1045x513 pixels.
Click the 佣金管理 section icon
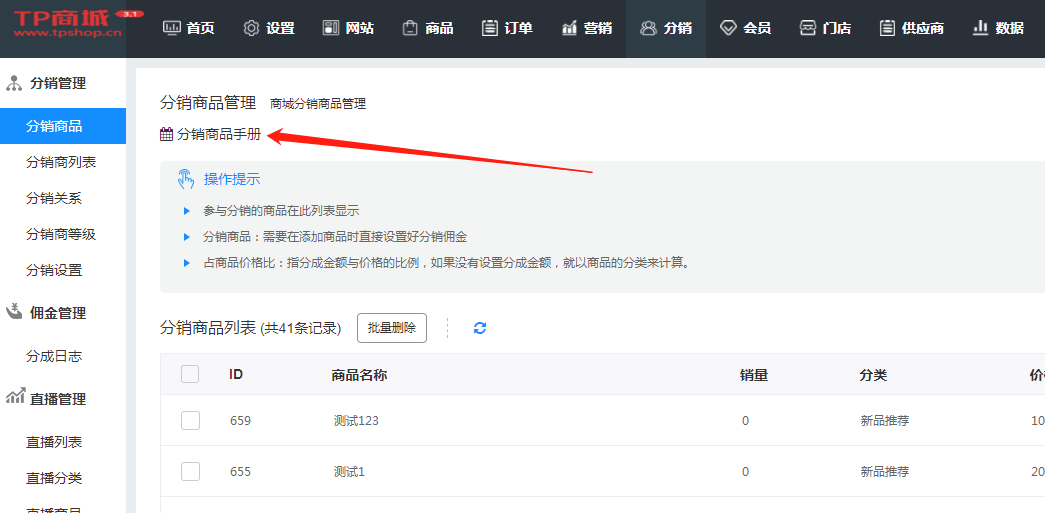click(14, 312)
